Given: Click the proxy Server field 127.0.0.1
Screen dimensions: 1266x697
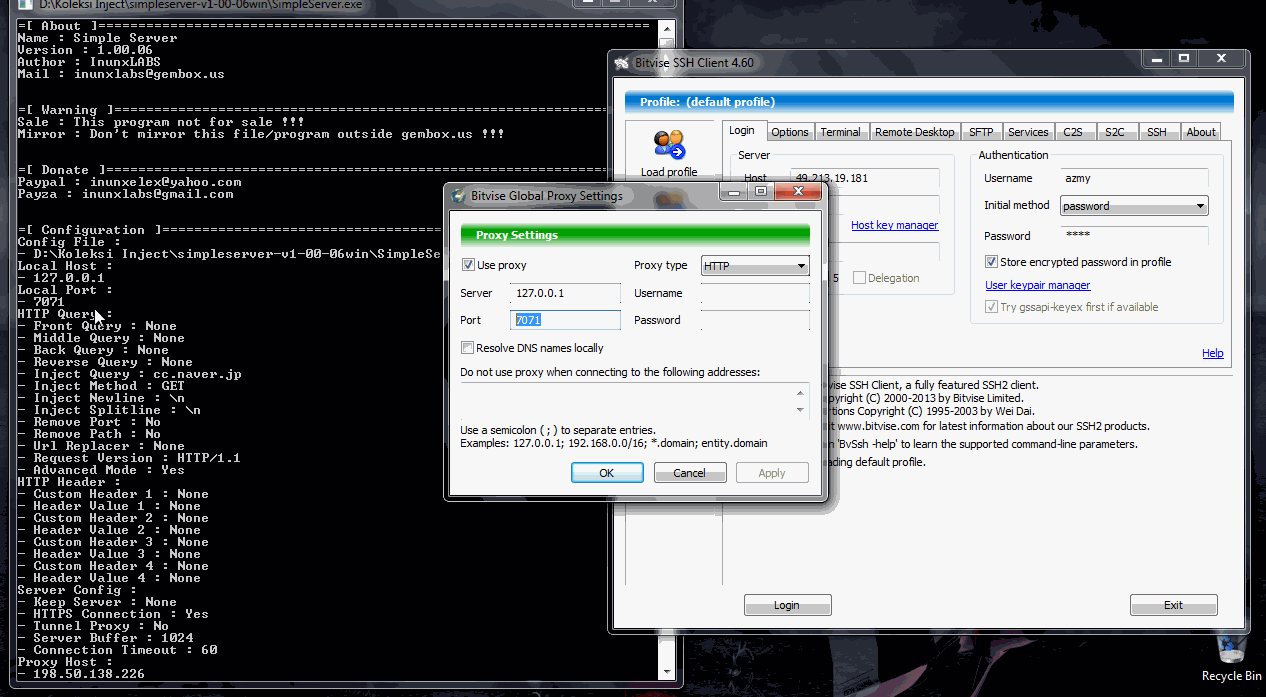Looking at the screenshot, I should 566,293.
